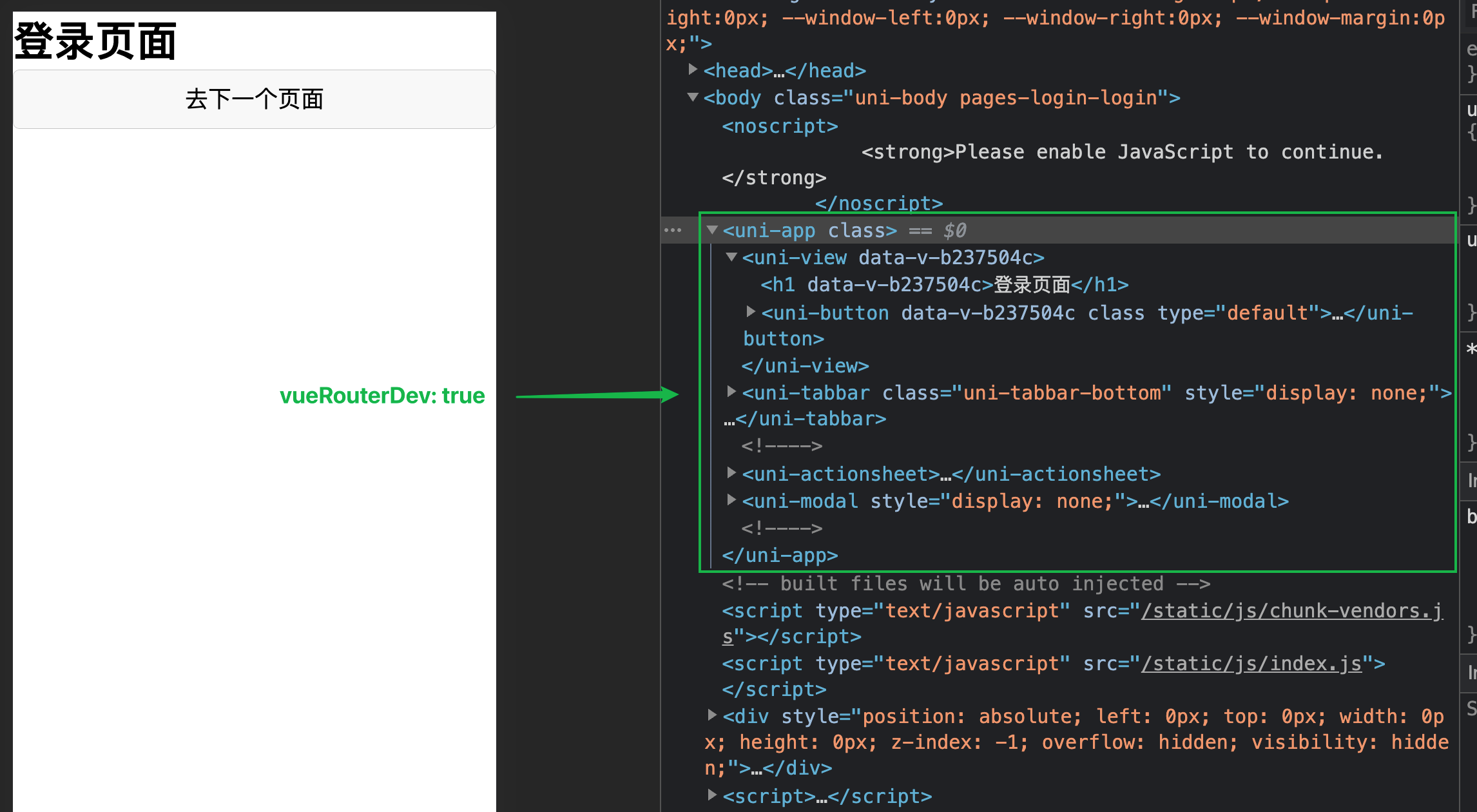Expand the uni-modal element node

click(x=731, y=500)
